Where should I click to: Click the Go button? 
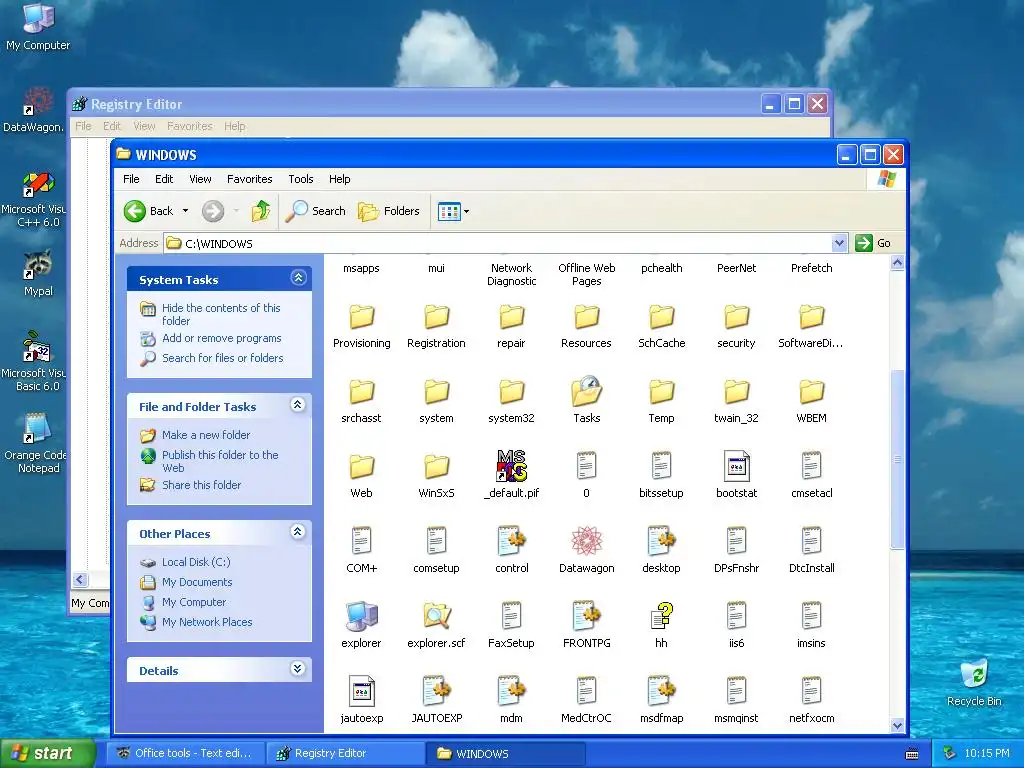[x=874, y=243]
